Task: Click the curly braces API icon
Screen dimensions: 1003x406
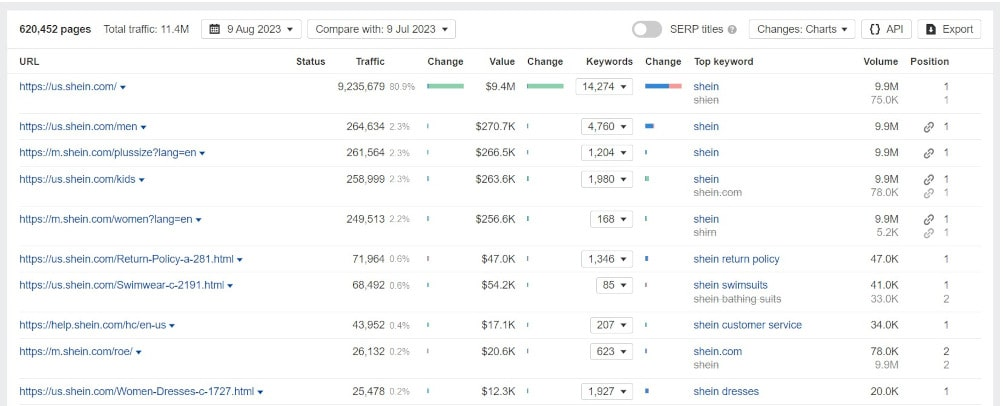Action: pos(874,29)
